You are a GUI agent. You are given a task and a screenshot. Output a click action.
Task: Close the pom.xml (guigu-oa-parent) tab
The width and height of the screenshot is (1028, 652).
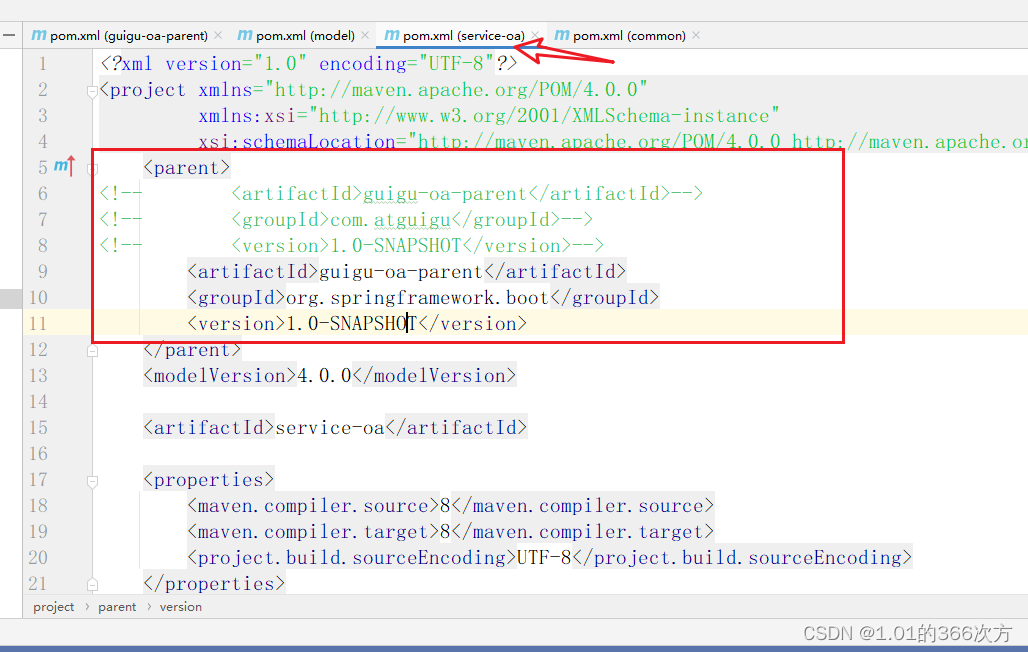pos(218,33)
